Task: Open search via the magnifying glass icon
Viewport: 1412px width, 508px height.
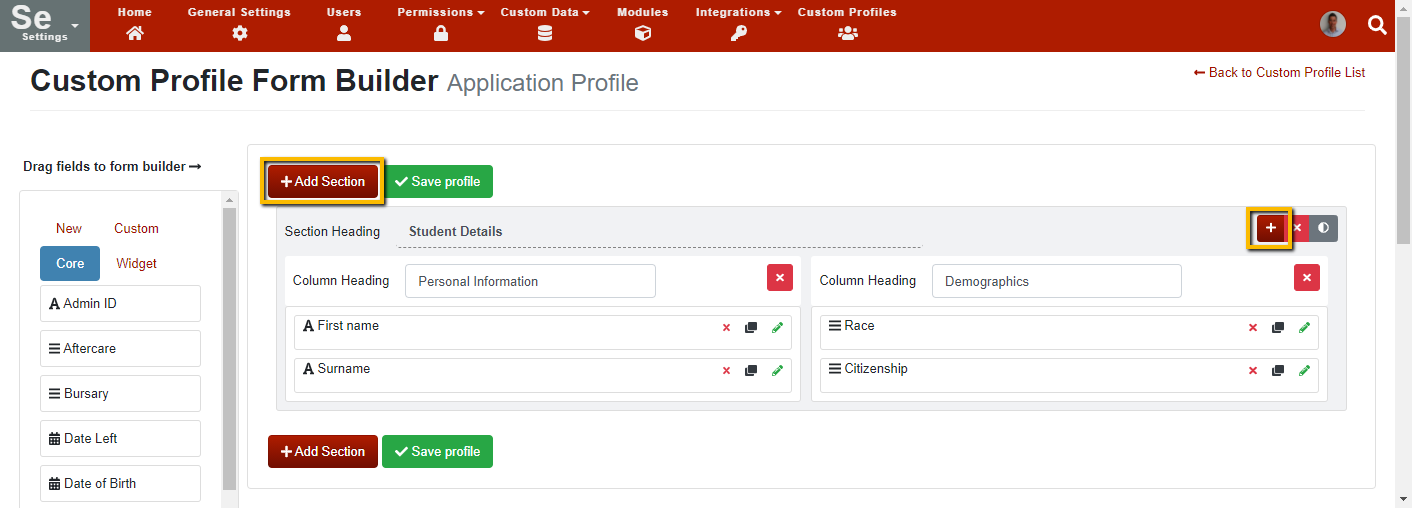Action: [x=1377, y=26]
